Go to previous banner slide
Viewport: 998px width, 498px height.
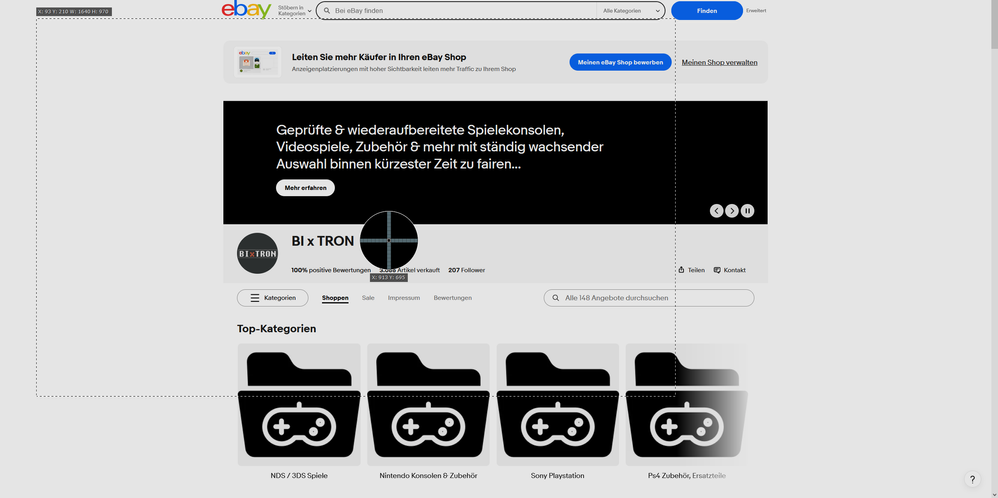pyautogui.click(x=716, y=211)
